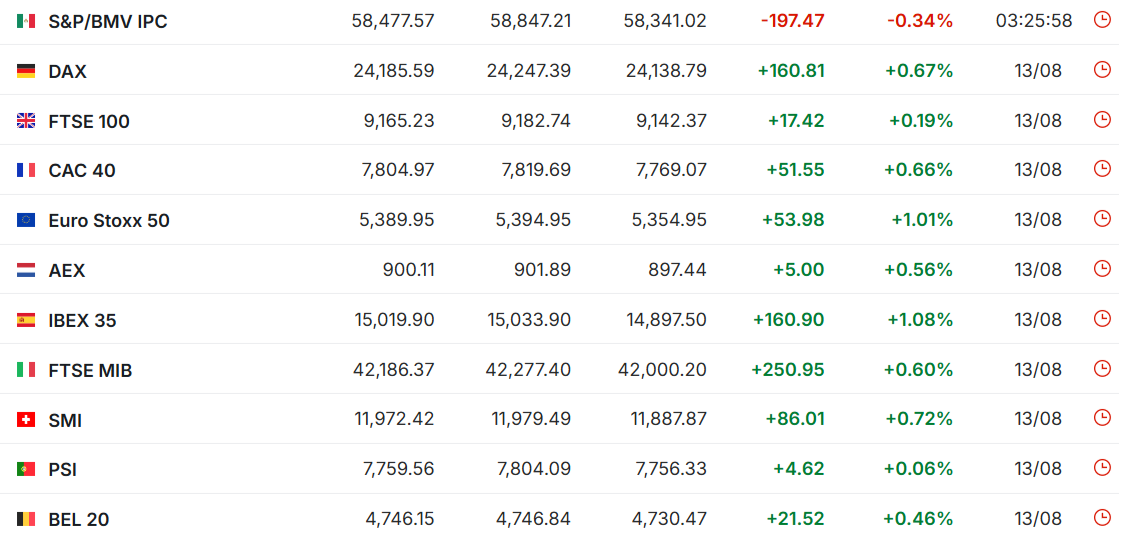Open the FTSE MIB index link
This screenshot has width=1121, height=537.
click(x=90, y=370)
